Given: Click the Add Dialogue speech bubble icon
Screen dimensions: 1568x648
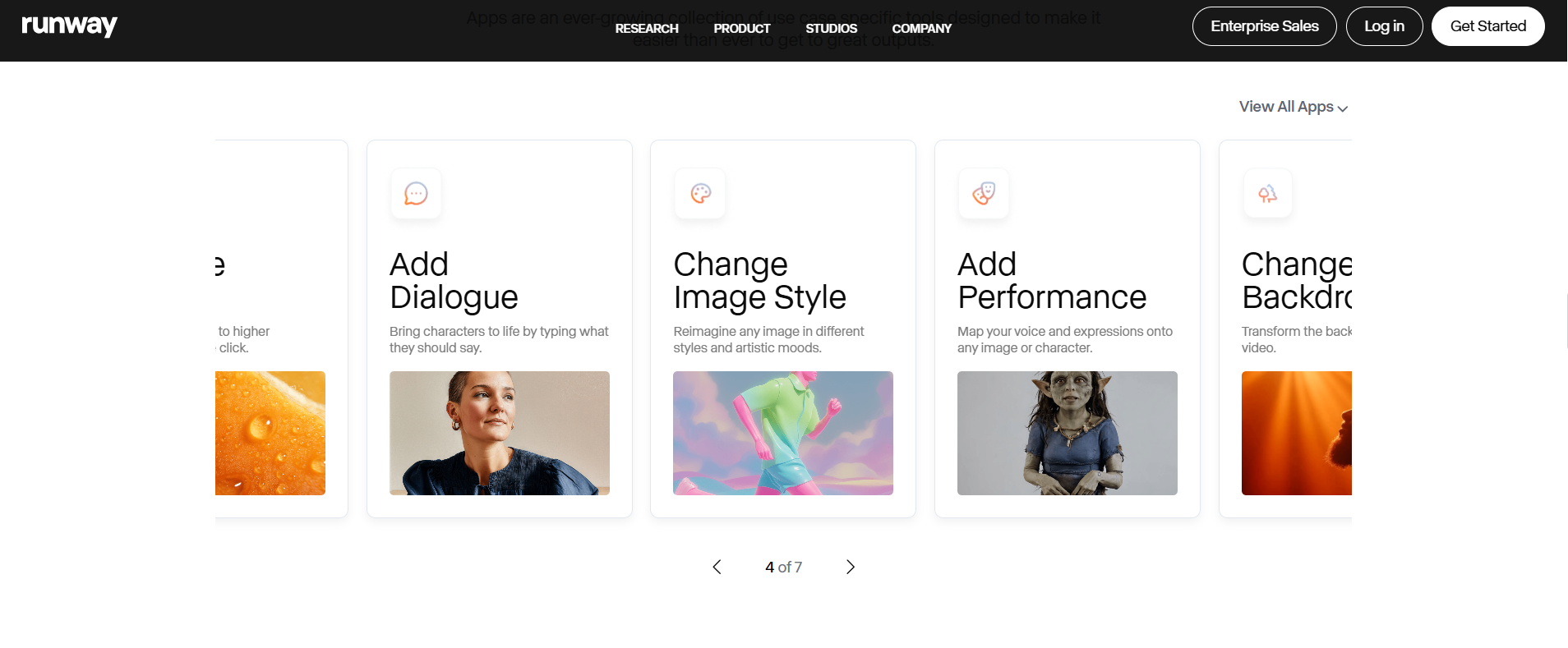Looking at the screenshot, I should 416,194.
